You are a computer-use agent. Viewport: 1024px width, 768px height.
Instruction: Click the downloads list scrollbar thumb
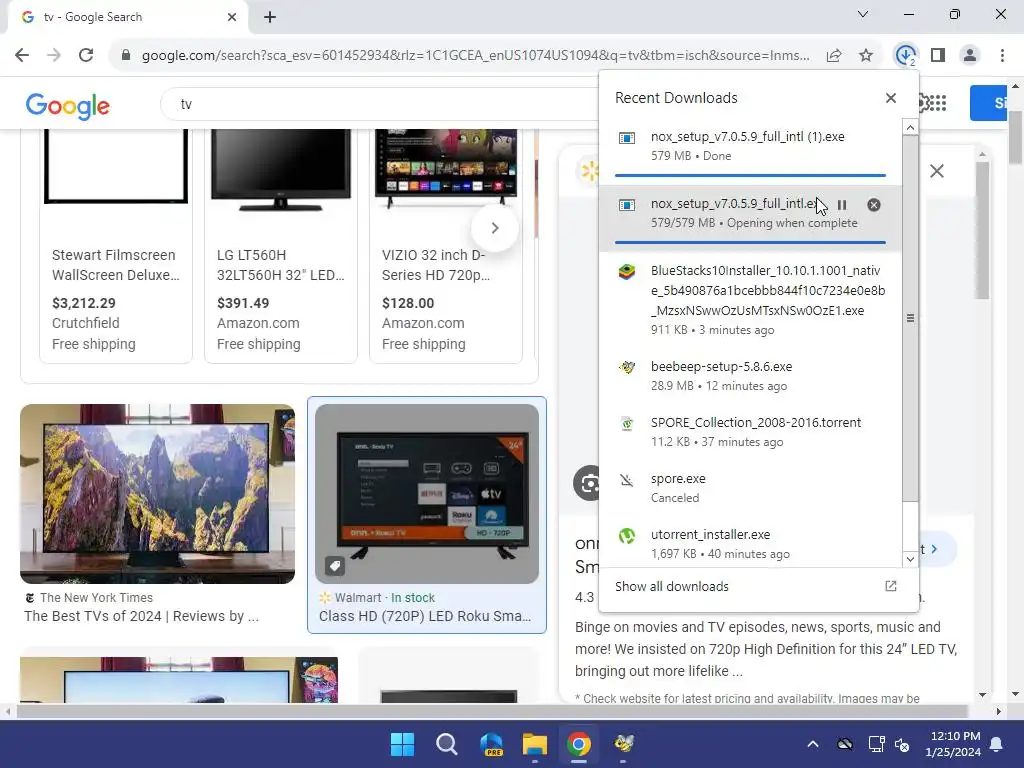[x=910, y=319]
